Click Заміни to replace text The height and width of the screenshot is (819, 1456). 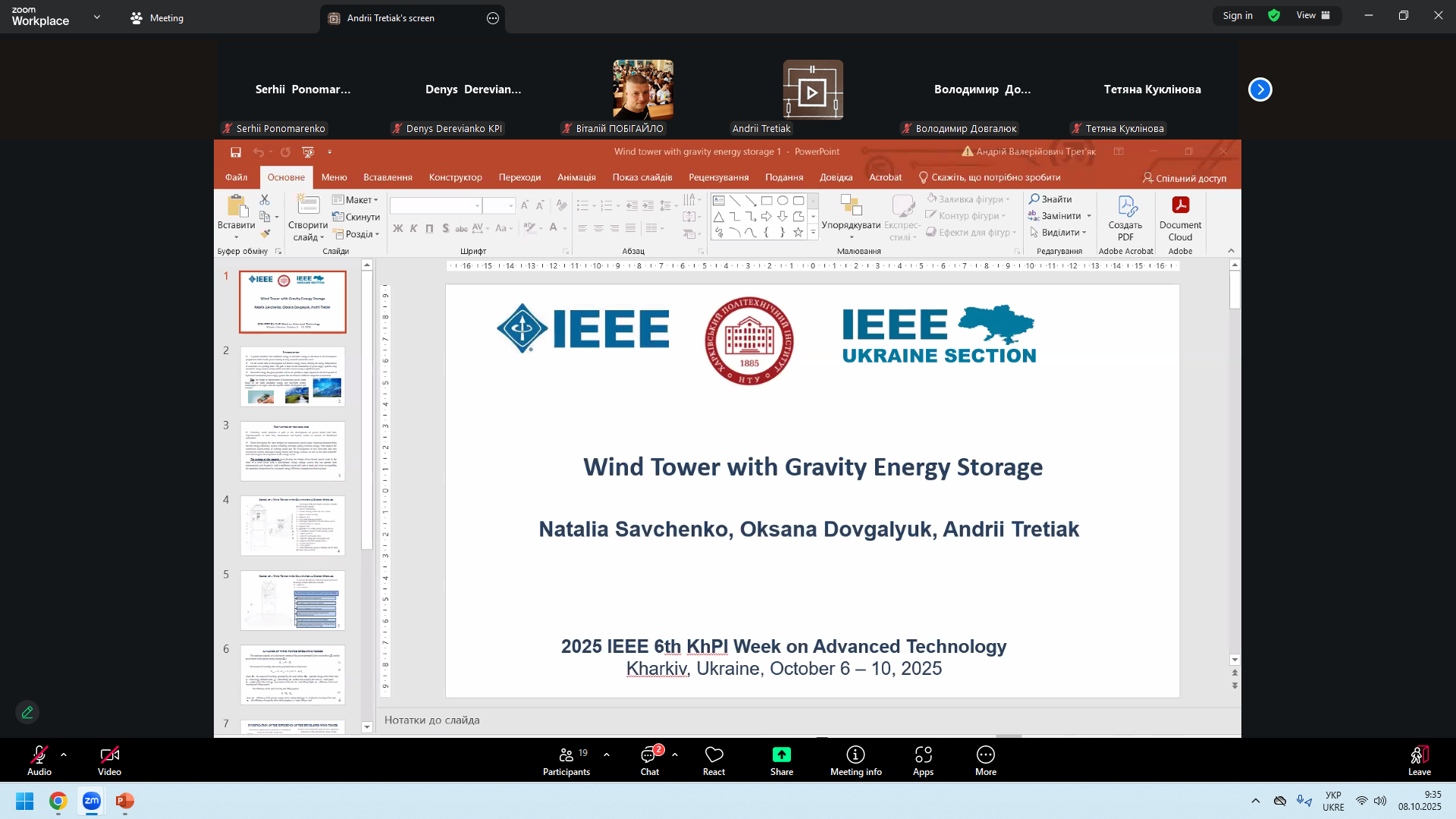coord(1059,215)
